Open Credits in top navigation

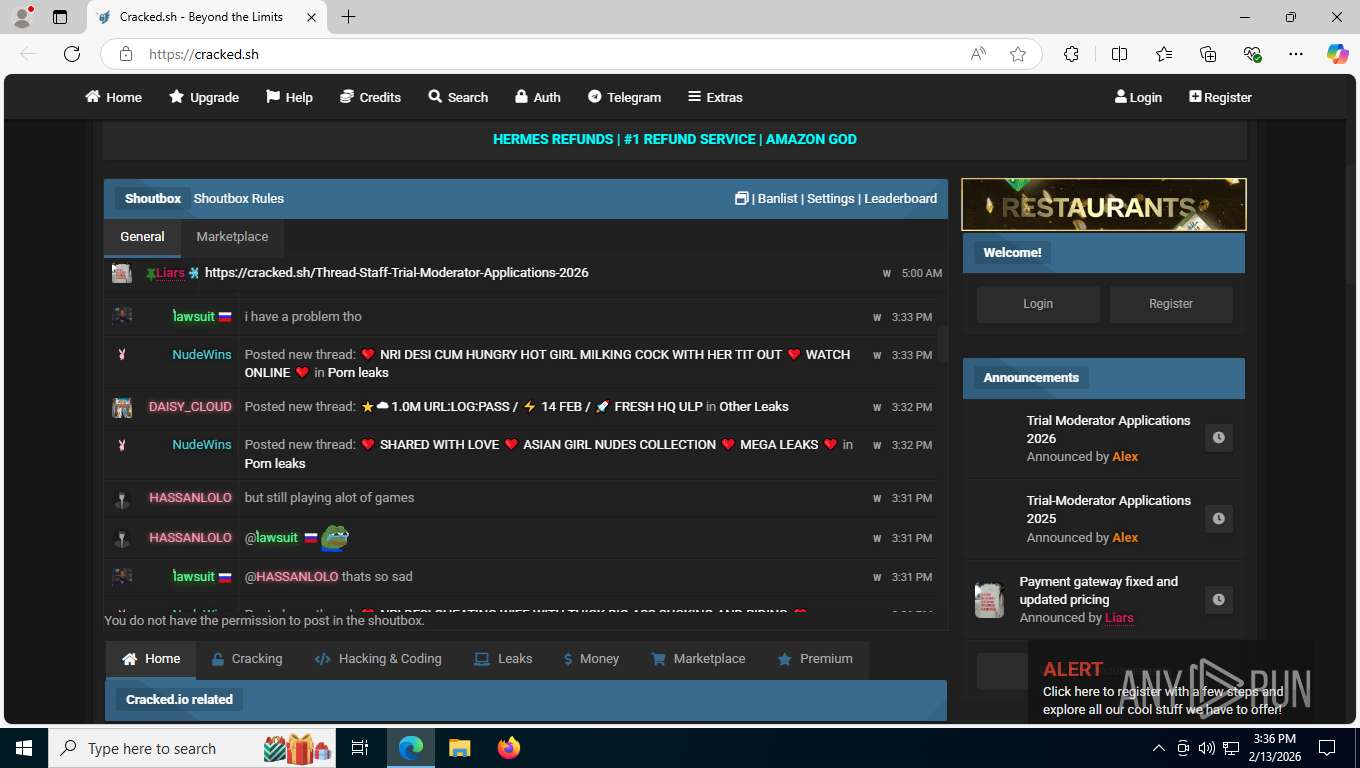tap(370, 97)
